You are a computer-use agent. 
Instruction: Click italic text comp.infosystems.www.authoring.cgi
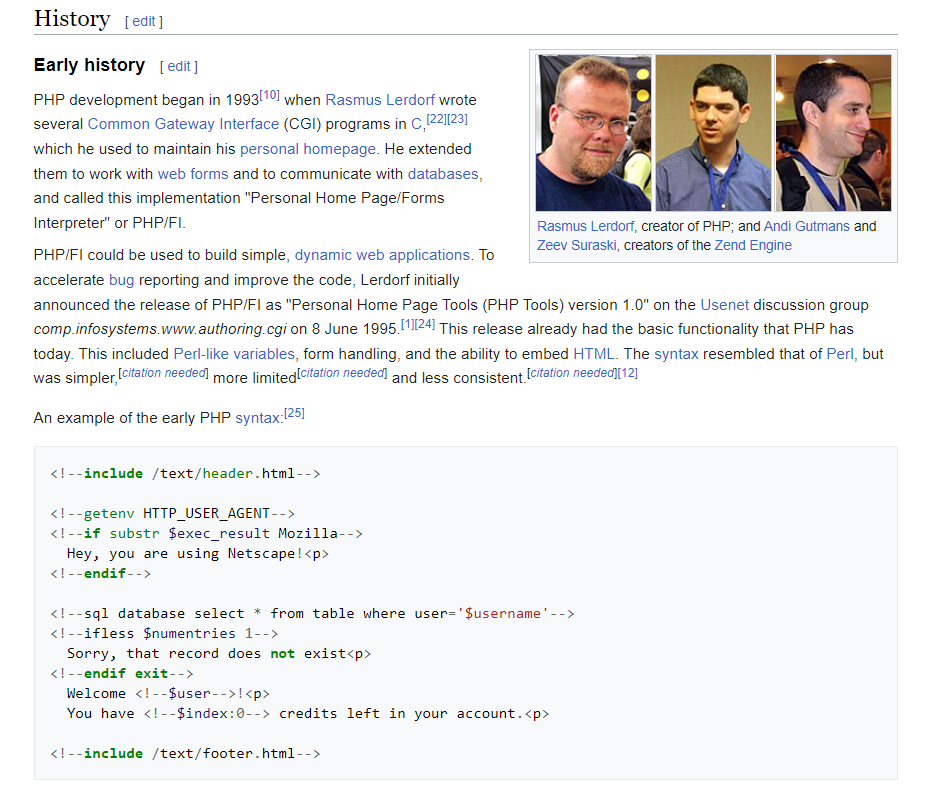160,330
